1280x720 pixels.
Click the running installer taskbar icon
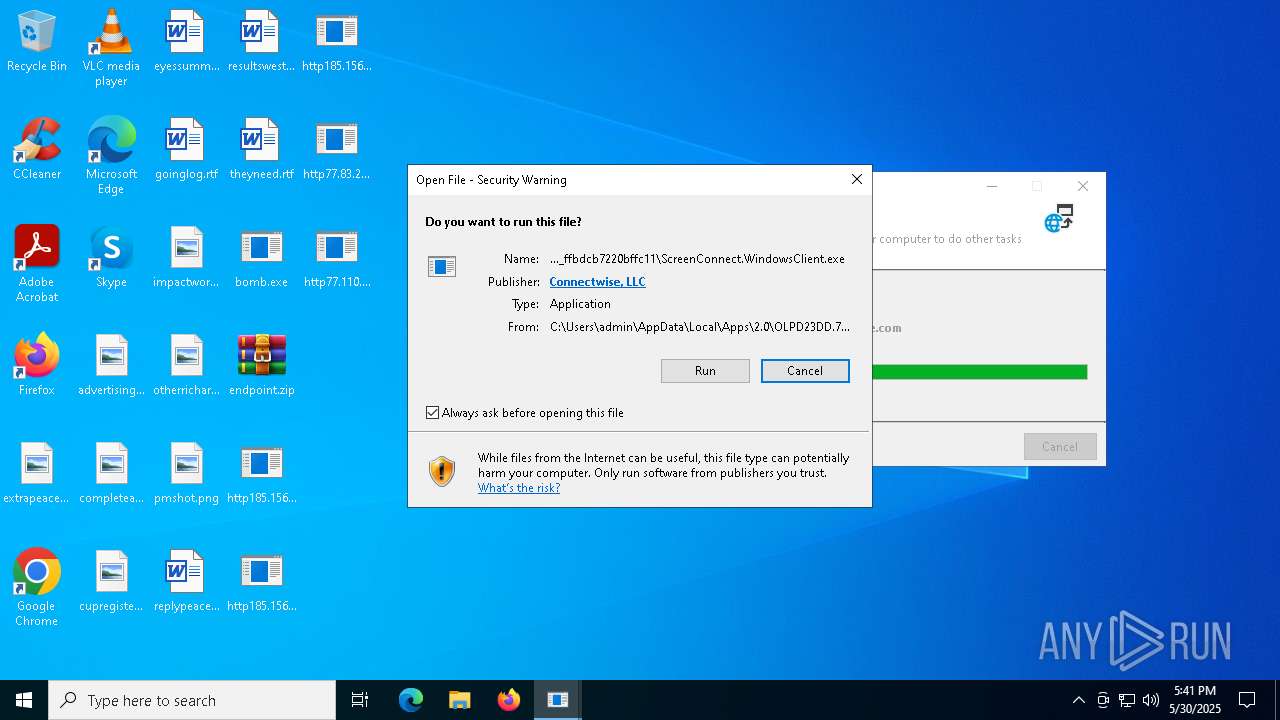pyautogui.click(x=558, y=700)
